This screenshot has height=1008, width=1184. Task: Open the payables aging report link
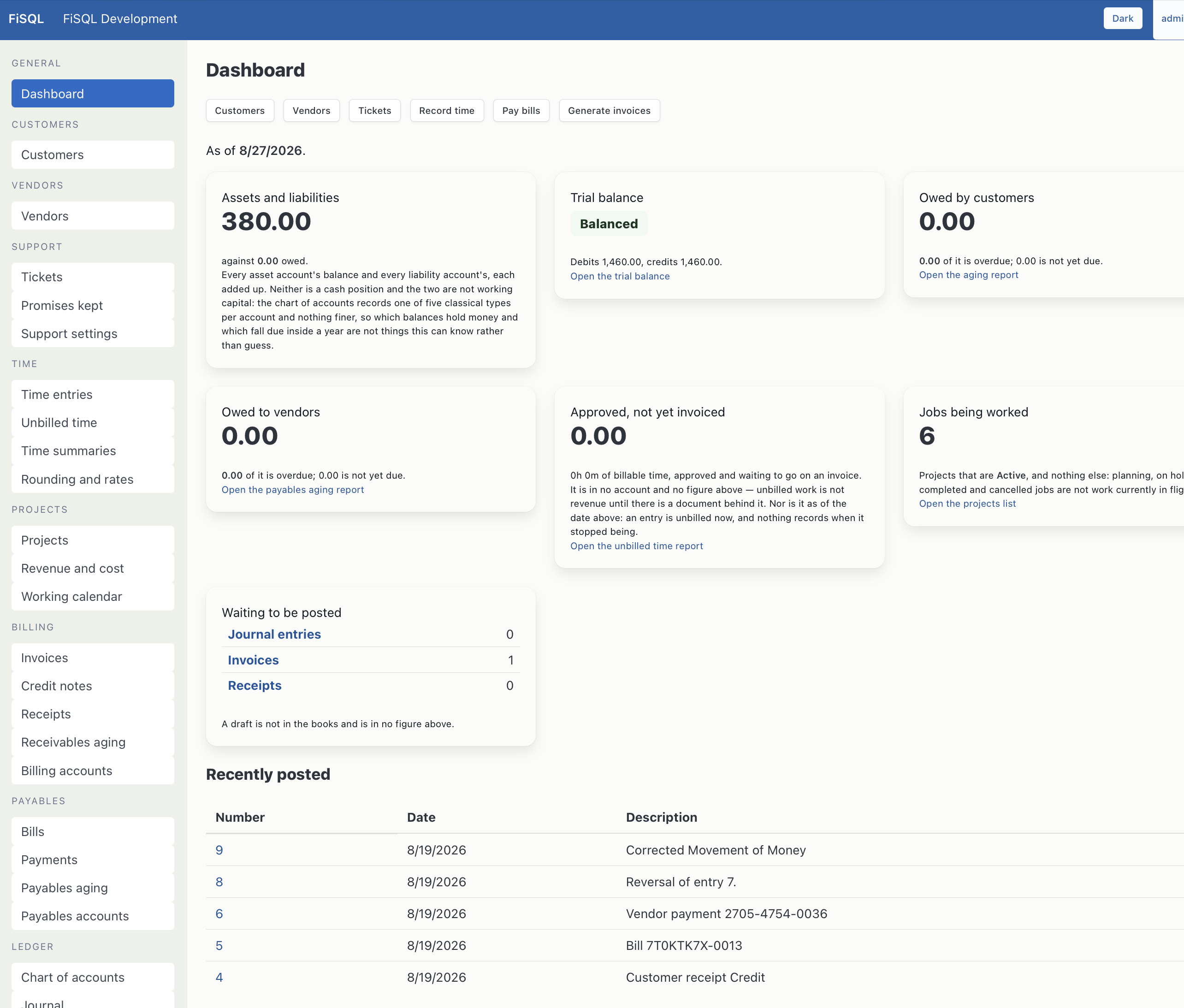click(293, 490)
